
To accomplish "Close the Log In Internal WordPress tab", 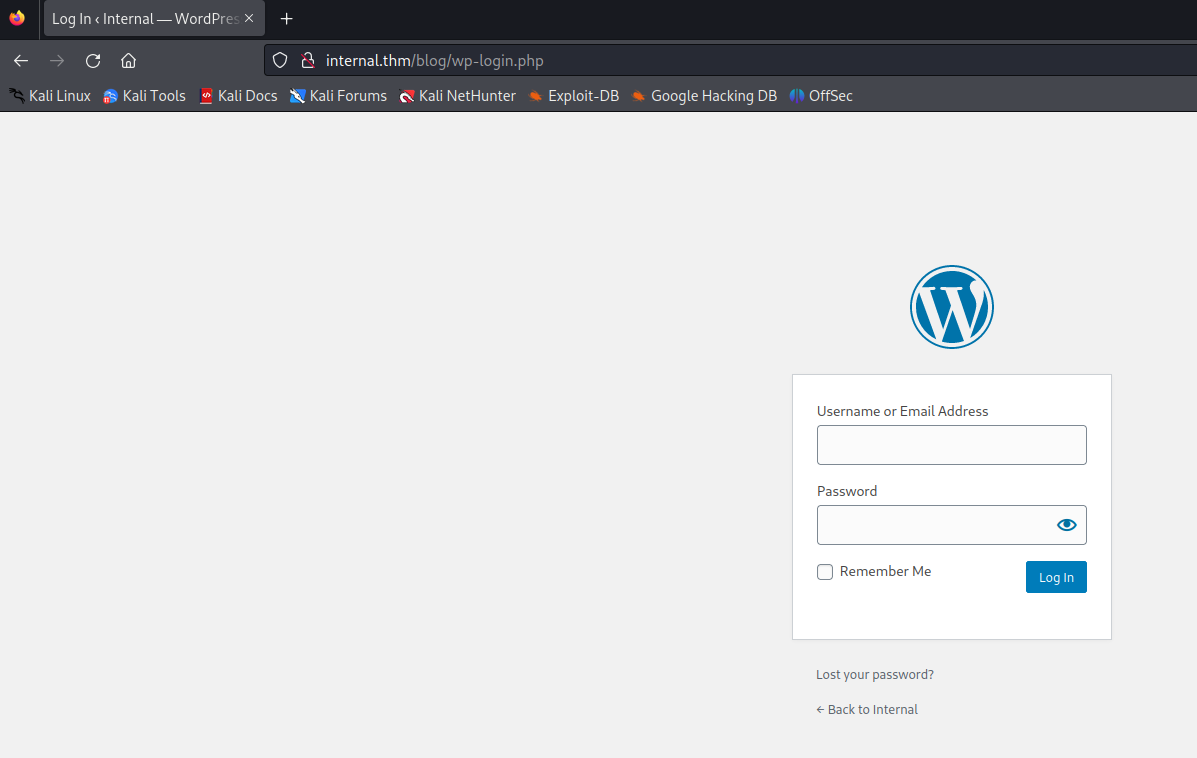I will pyautogui.click(x=249, y=18).
